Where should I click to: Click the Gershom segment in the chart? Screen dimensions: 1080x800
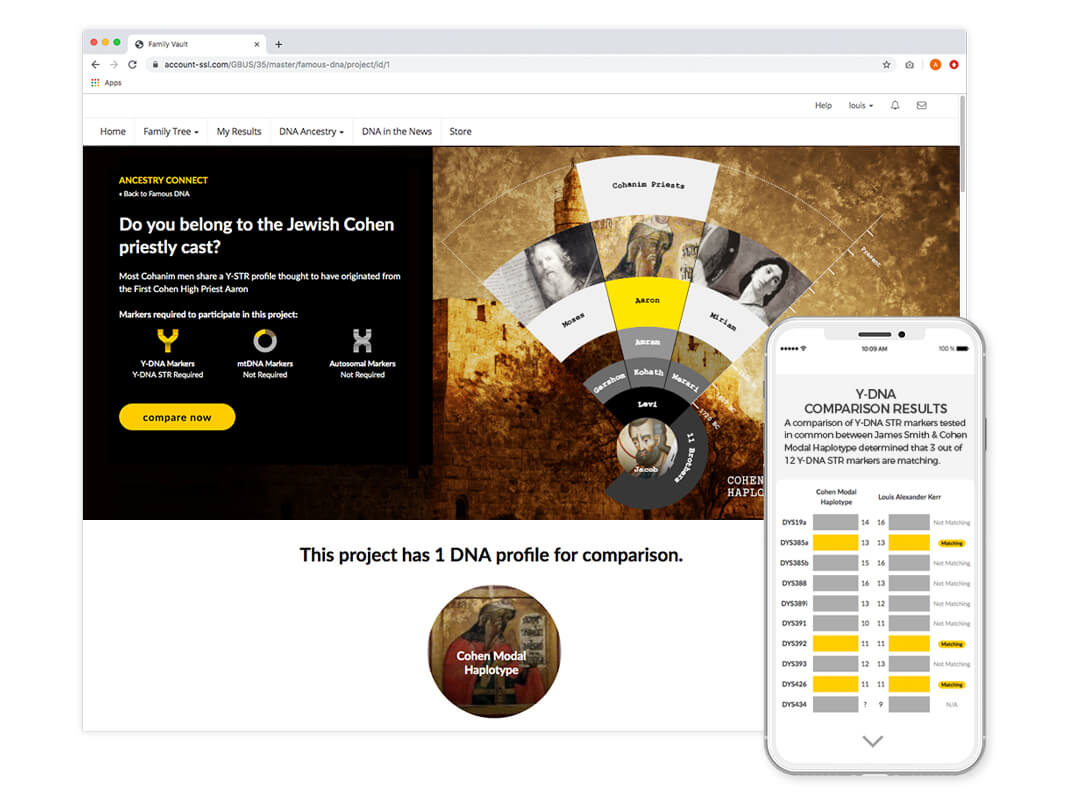coord(609,382)
